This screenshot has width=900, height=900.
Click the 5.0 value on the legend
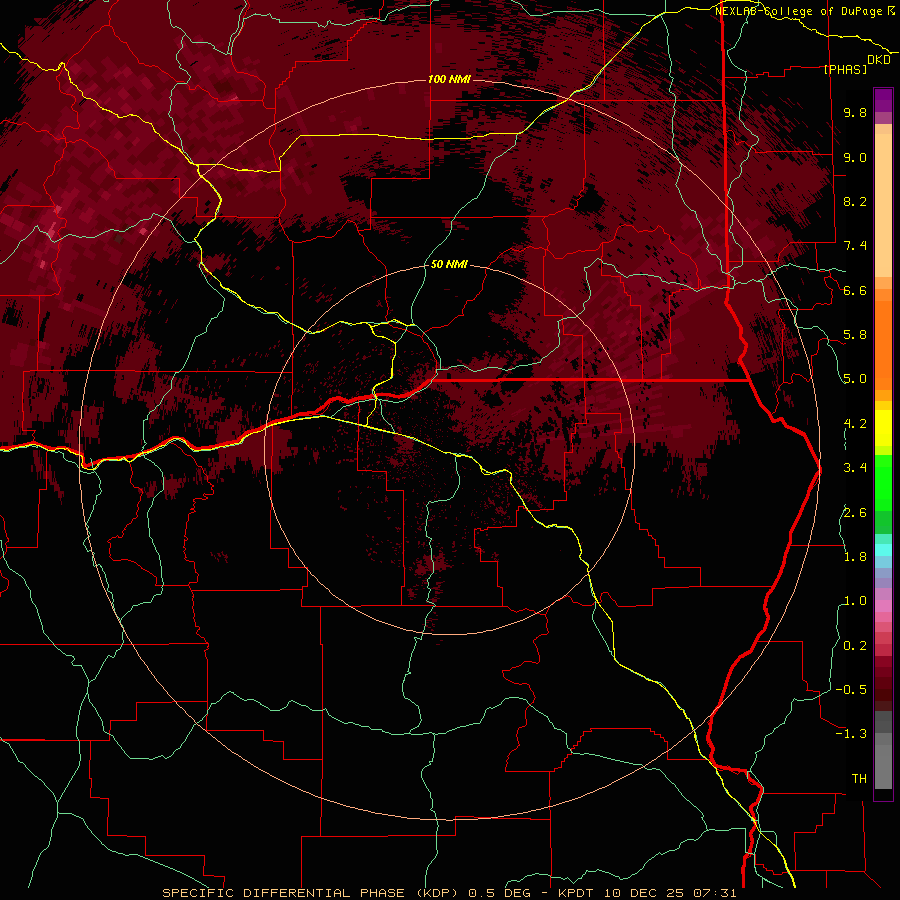[x=855, y=379]
